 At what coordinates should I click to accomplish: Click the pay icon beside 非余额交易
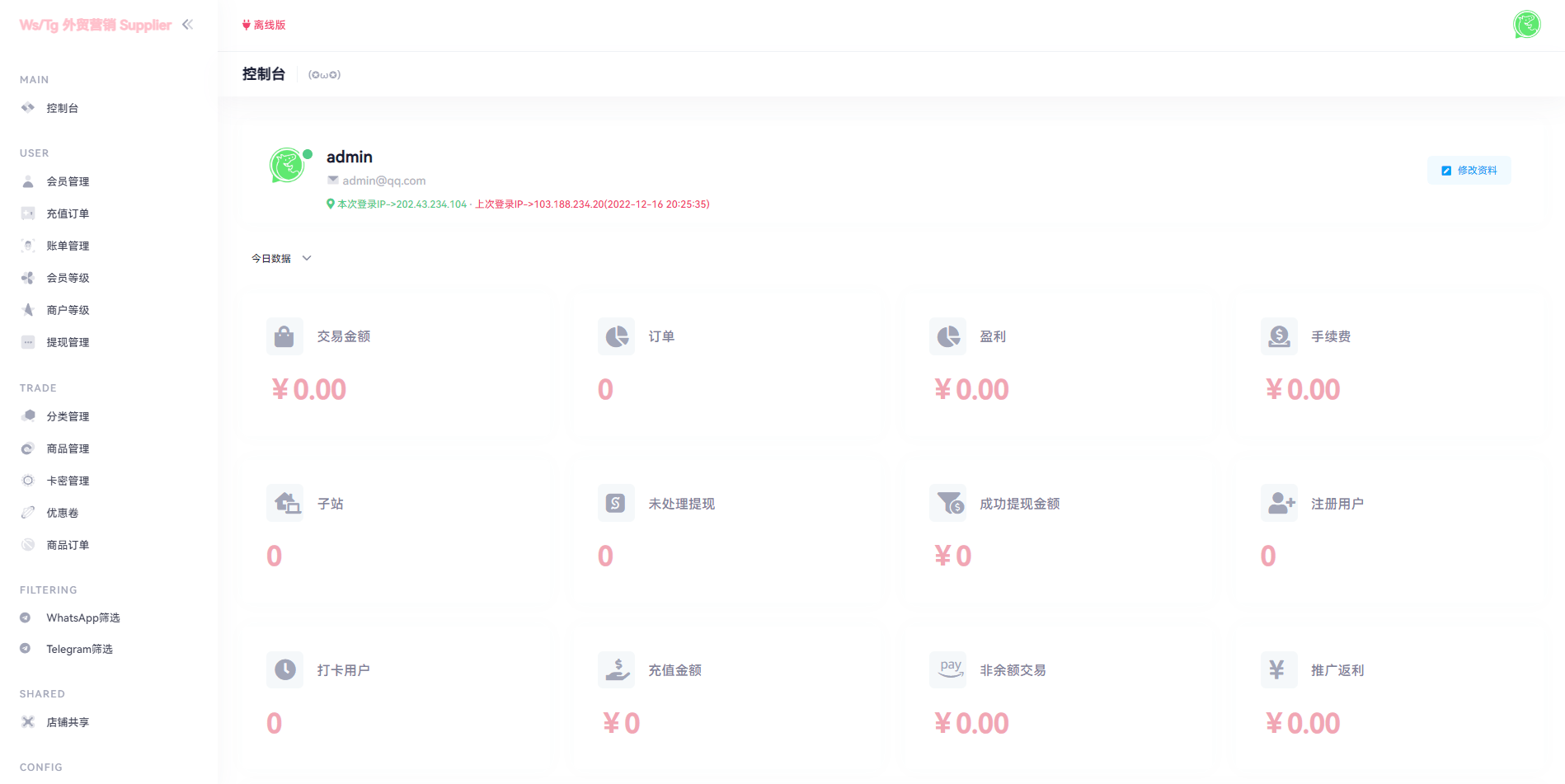coord(947,669)
